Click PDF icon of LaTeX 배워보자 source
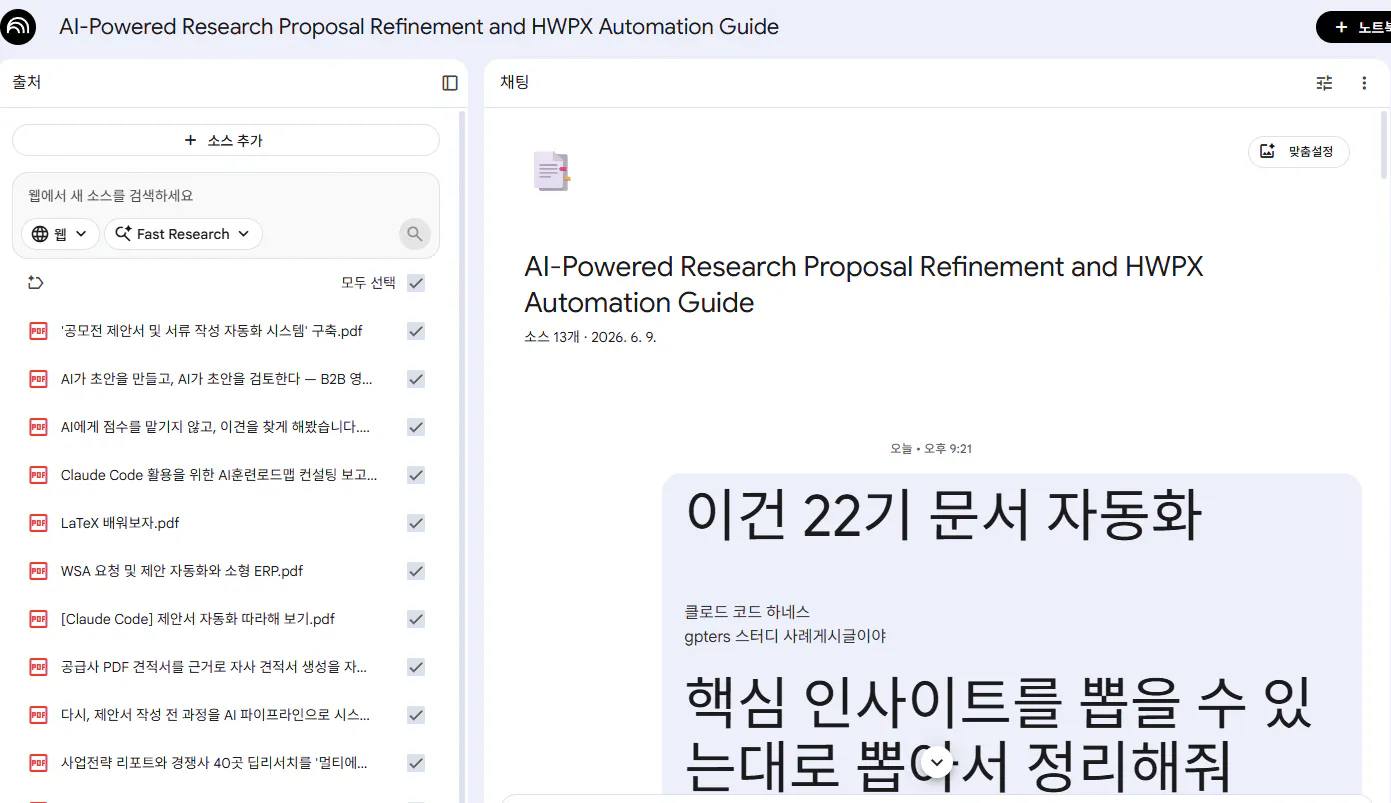 tap(38, 523)
